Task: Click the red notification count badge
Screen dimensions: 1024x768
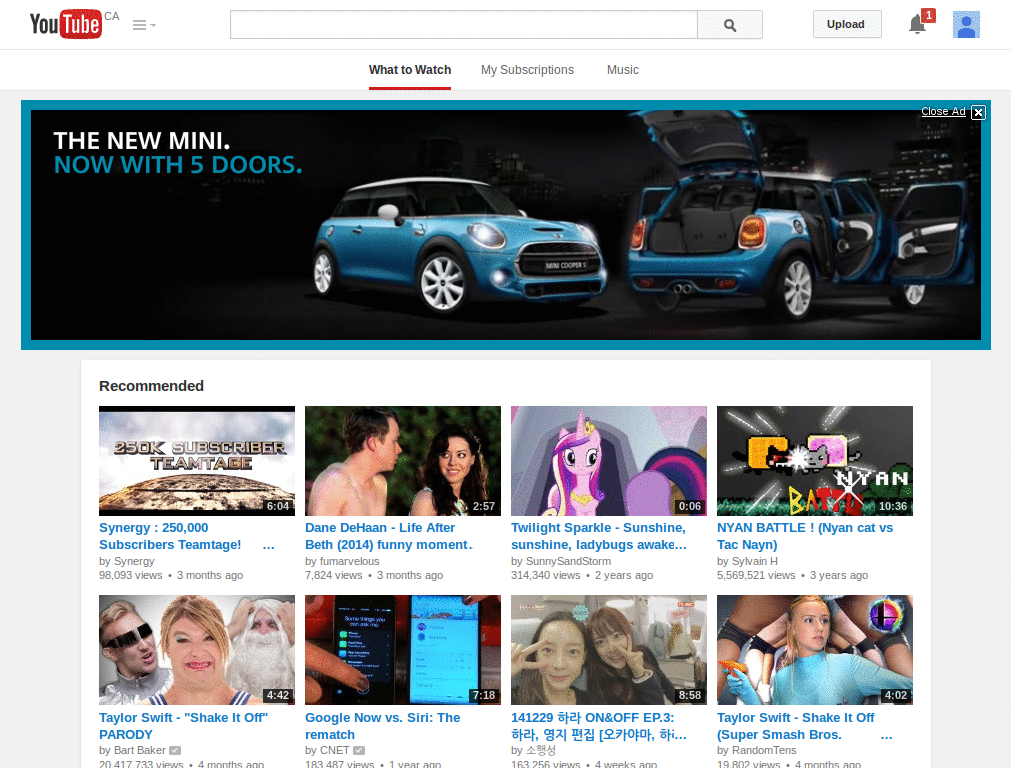Action: pos(928,15)
